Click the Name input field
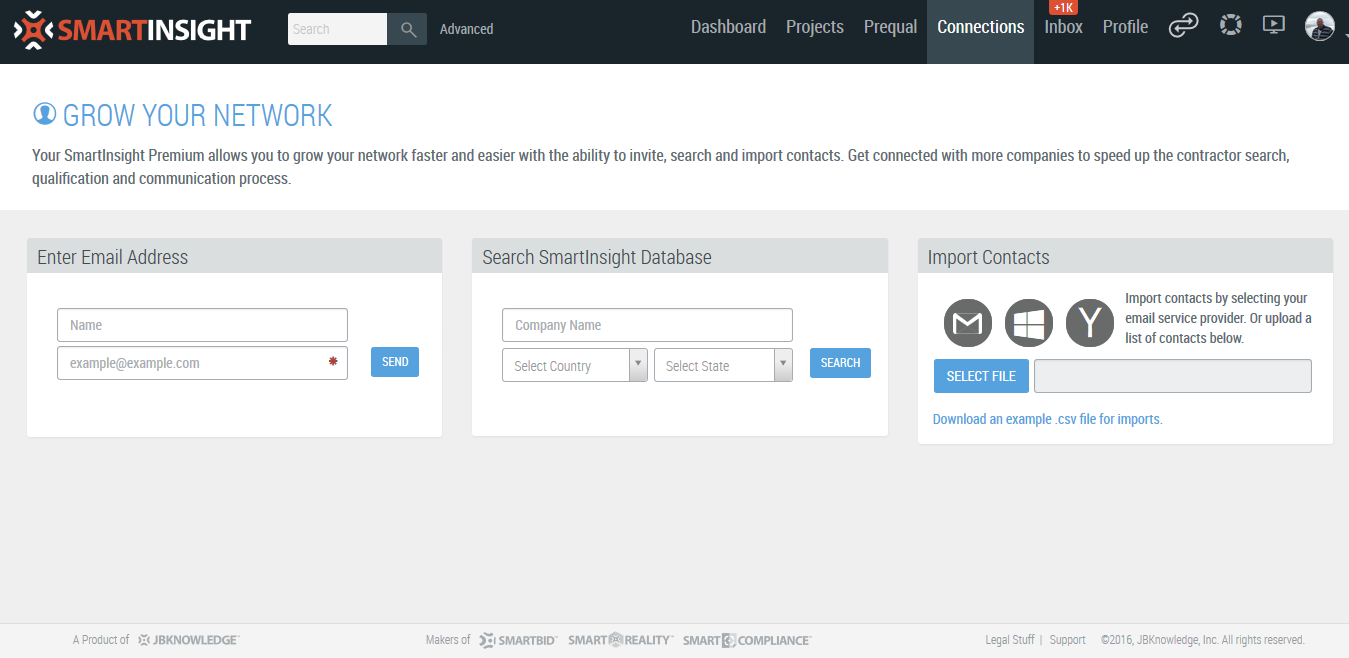Screen dimensions: 1349x658 pyautogui.click(x=202, y=325)
